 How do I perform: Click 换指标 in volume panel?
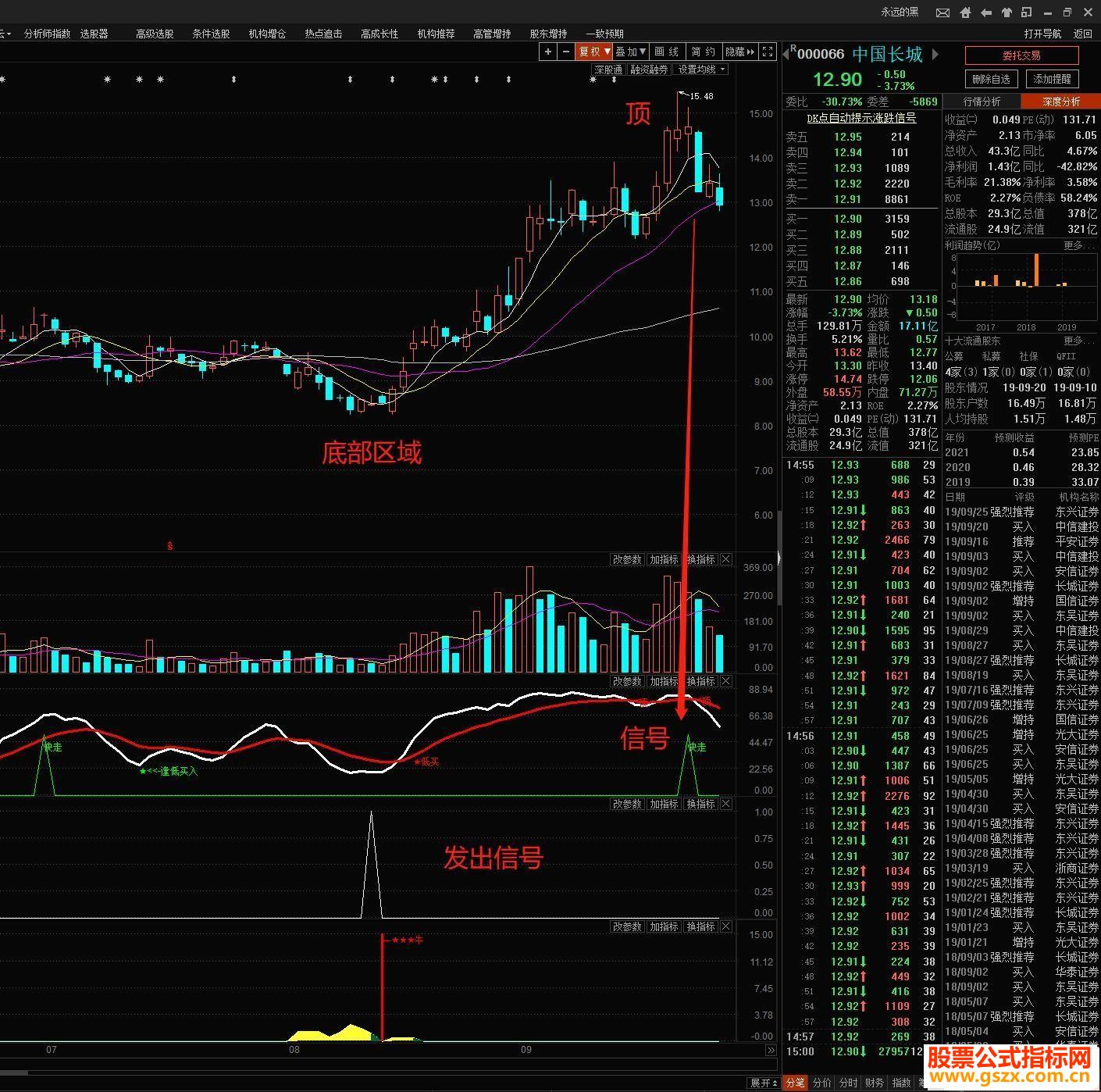tap(700, 559)
